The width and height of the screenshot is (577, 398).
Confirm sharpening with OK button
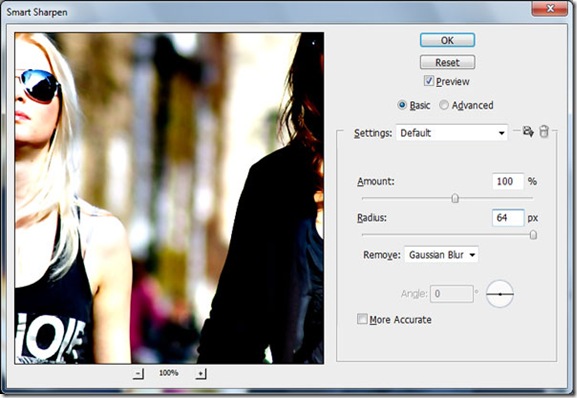tap(447, 40)
